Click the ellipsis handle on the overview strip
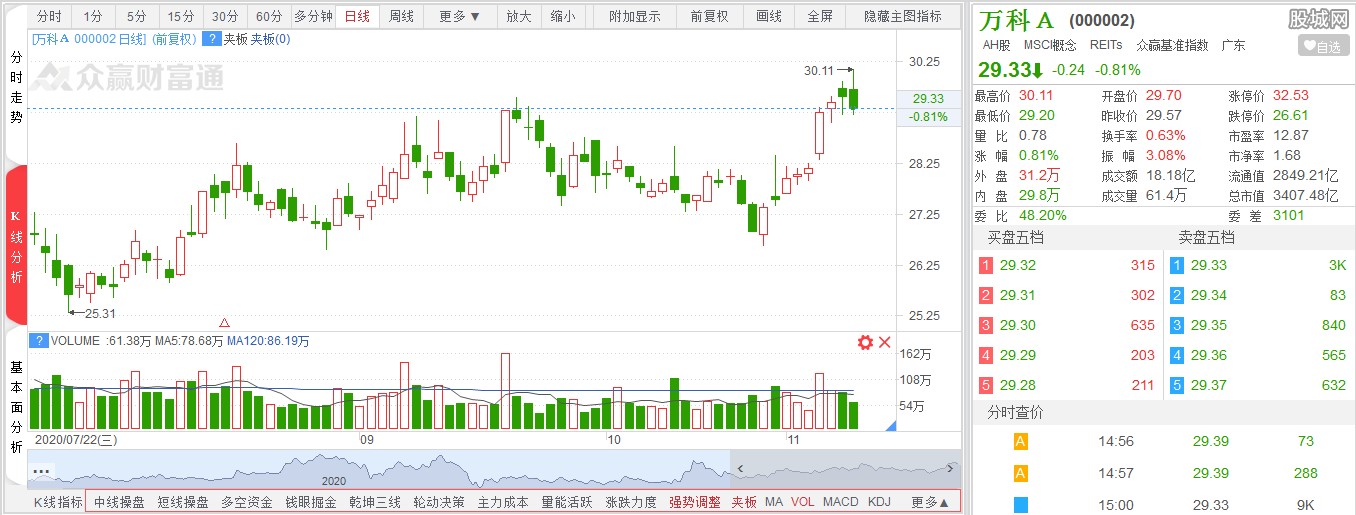Screen dimensions: 1356x515 tap(41, 470)
